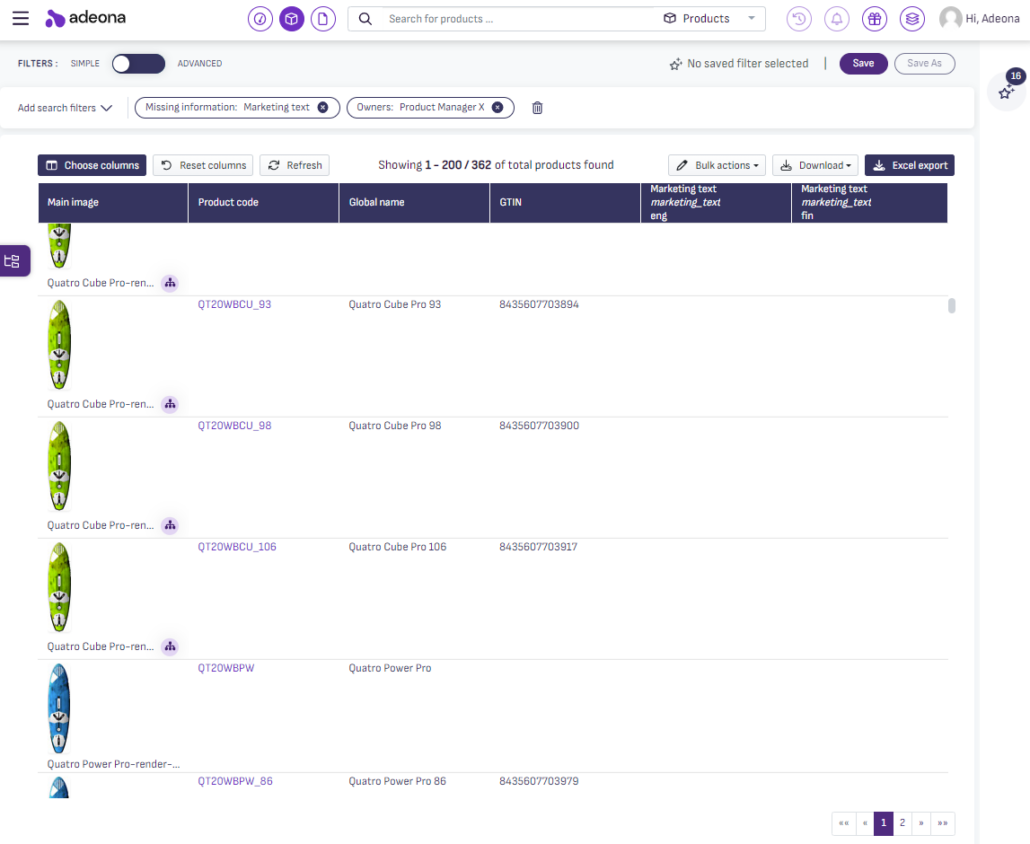Click Choose columns button
The image size is (1030, 844).
pyautogui.click(x=92, y=166)
